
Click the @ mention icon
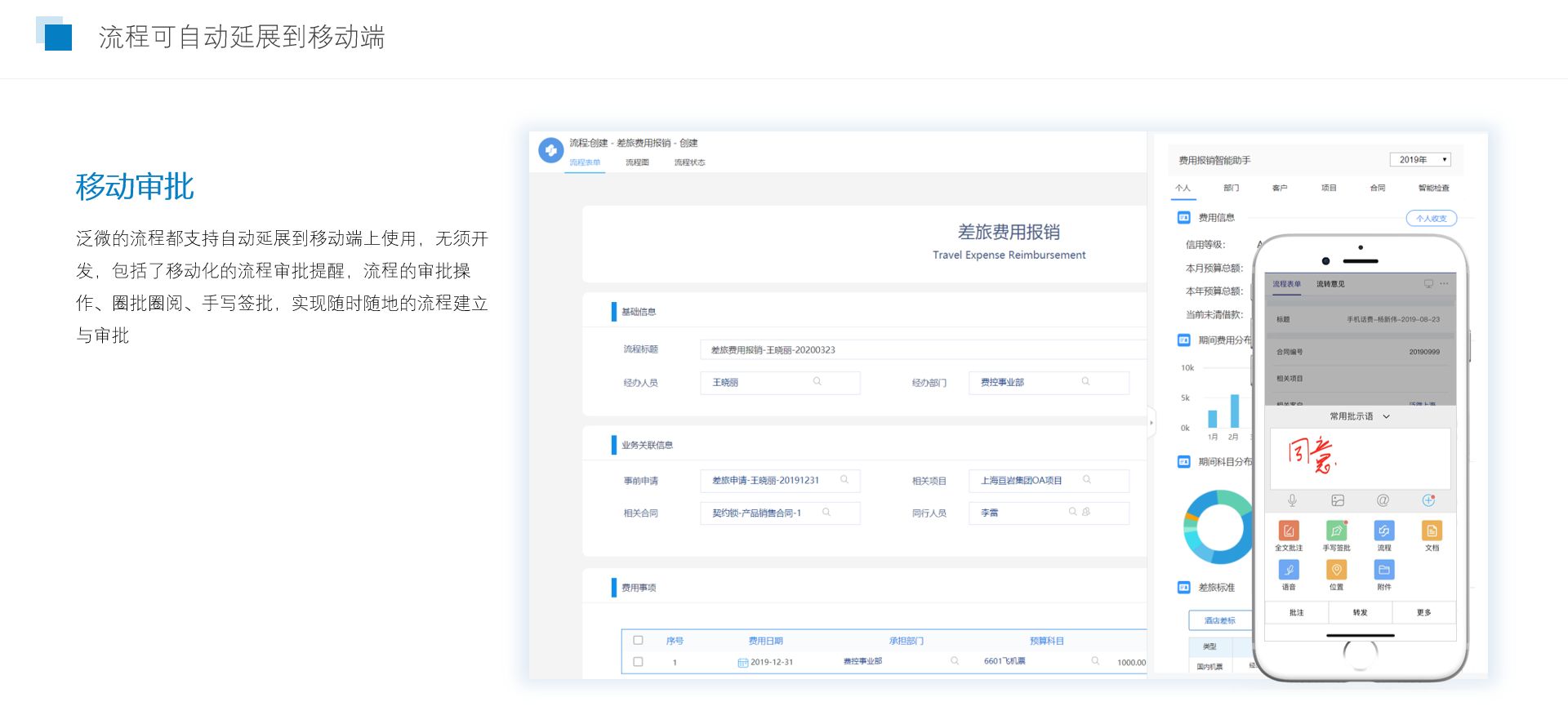pos(1383,500)
